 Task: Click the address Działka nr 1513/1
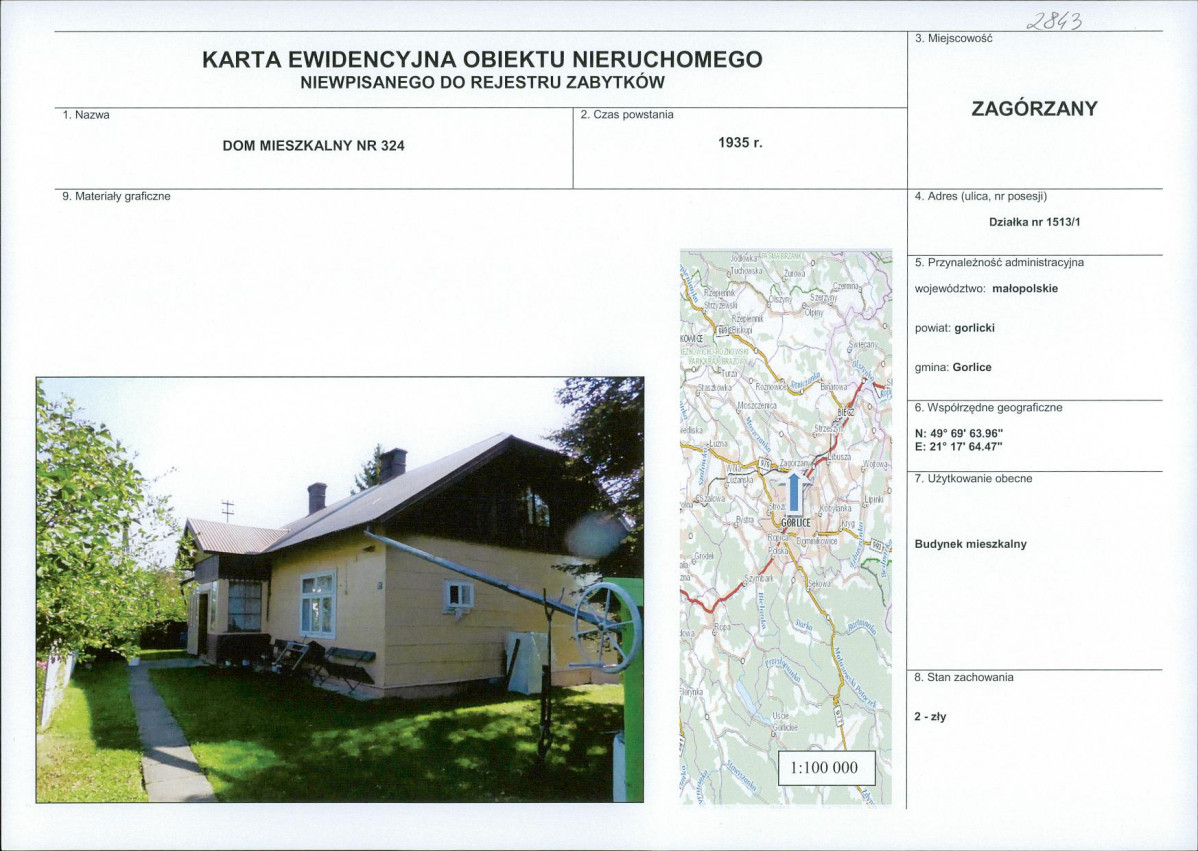(x=1034, y=223)
